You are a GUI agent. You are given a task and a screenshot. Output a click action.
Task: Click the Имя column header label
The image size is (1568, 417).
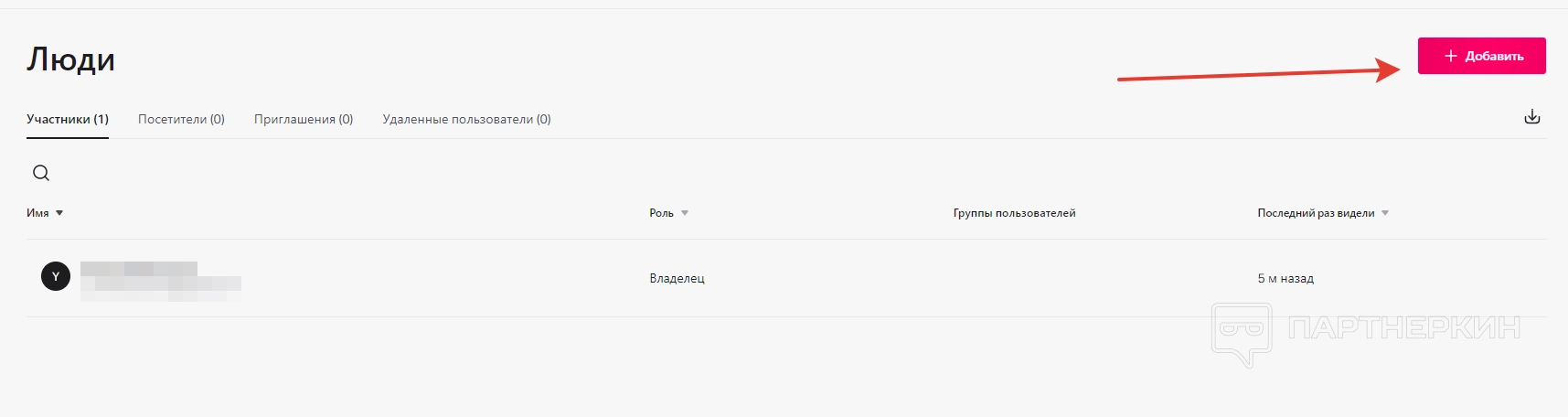pyautogui.click(x=37, y=213)
